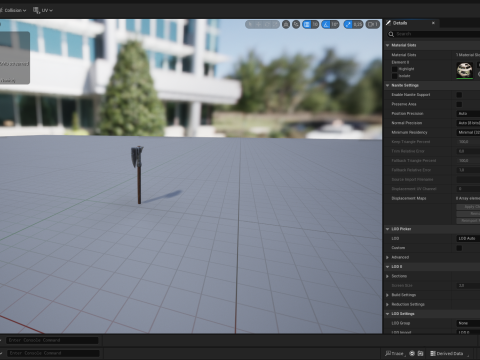Screen dimensions: 480x360
Task: Click the upper console command input
Action: pyautogui.click(x=52, y=340)
